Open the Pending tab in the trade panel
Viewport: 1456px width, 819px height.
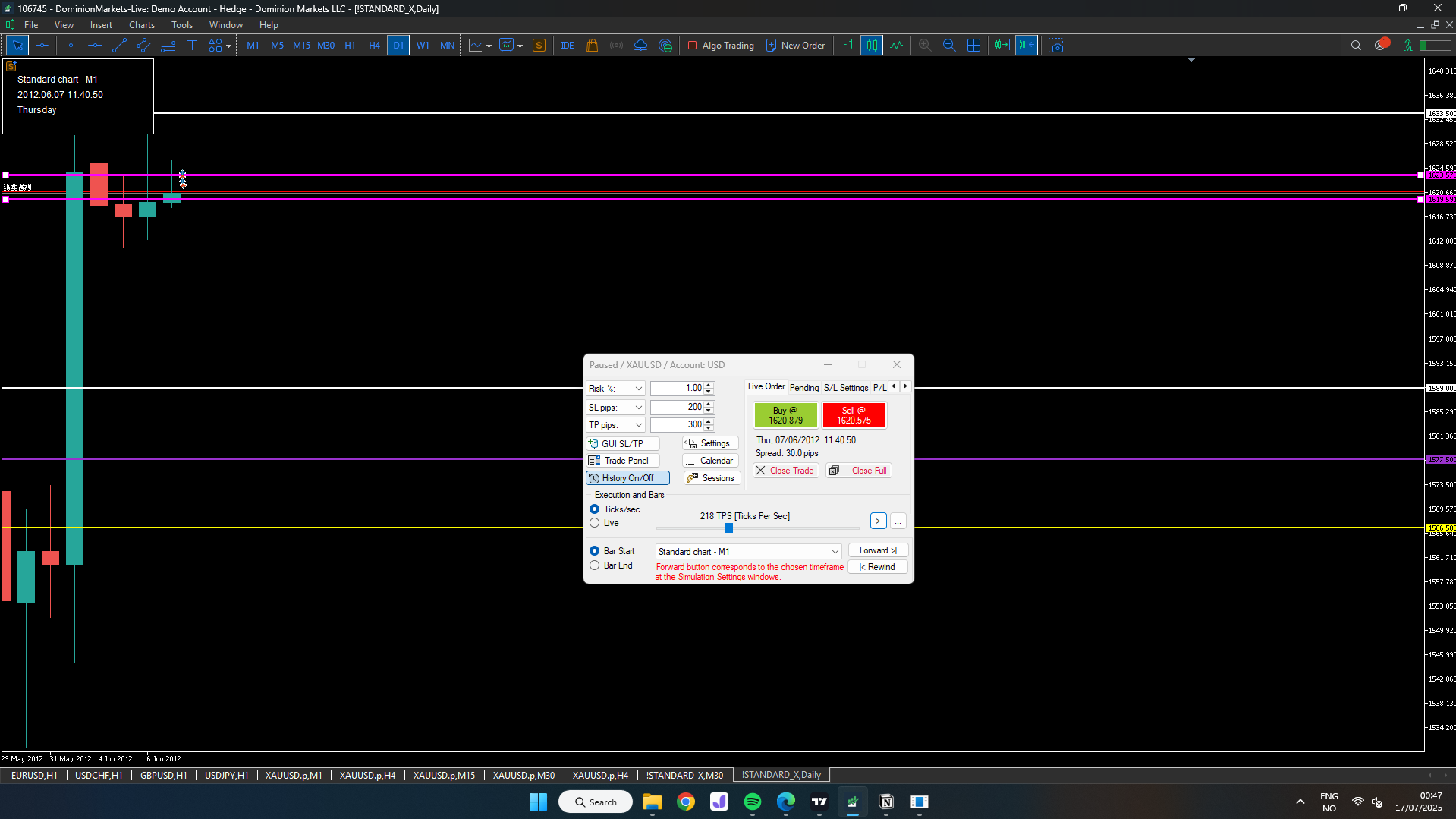click(x=804, y=388)
